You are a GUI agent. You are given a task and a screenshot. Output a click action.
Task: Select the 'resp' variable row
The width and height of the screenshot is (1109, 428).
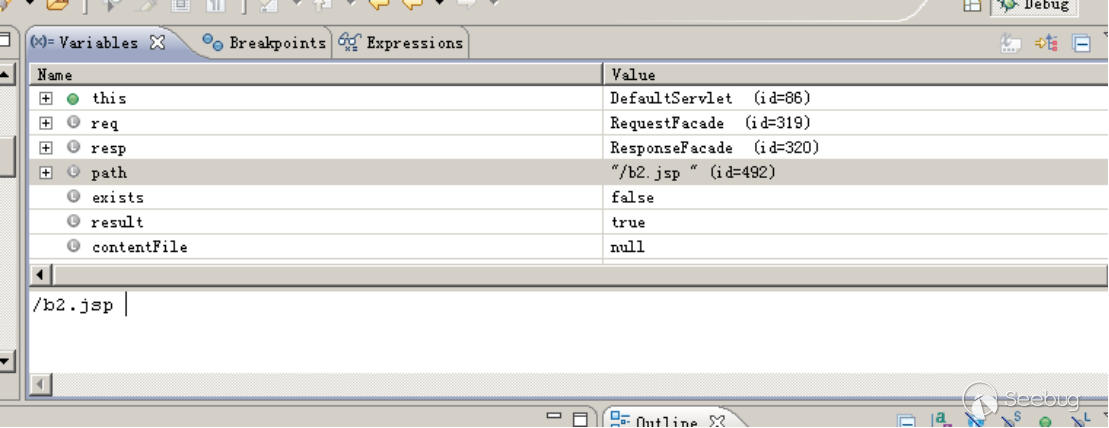[x=569, y=148]
